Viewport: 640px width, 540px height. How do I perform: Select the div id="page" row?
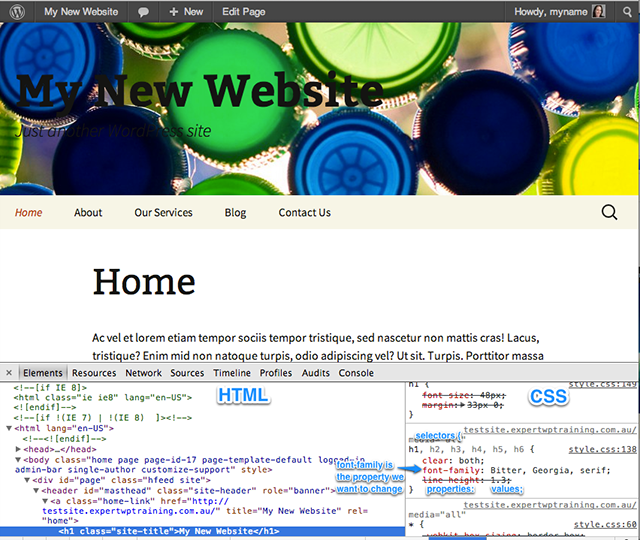tap(122, 480)
